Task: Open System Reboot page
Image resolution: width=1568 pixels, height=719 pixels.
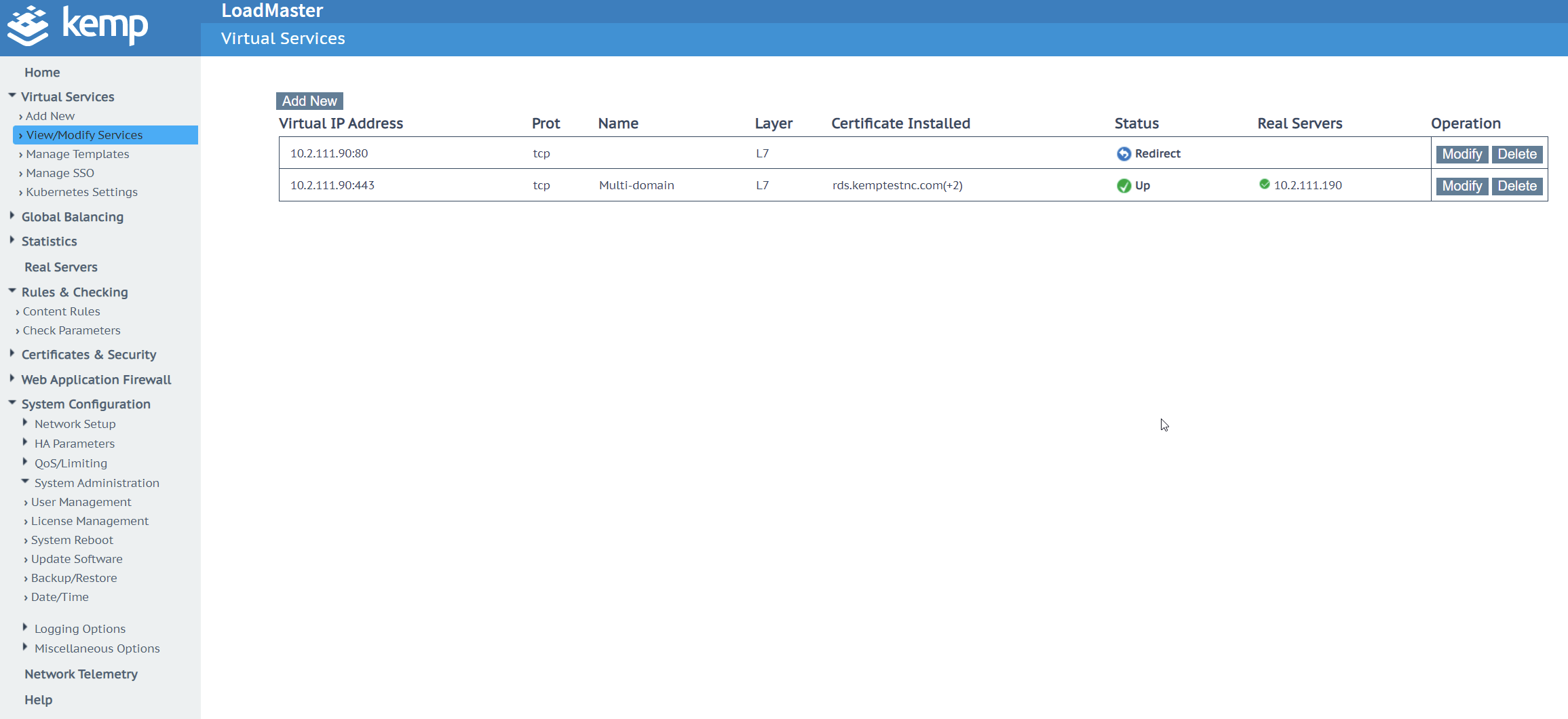Action: (72, 540)
